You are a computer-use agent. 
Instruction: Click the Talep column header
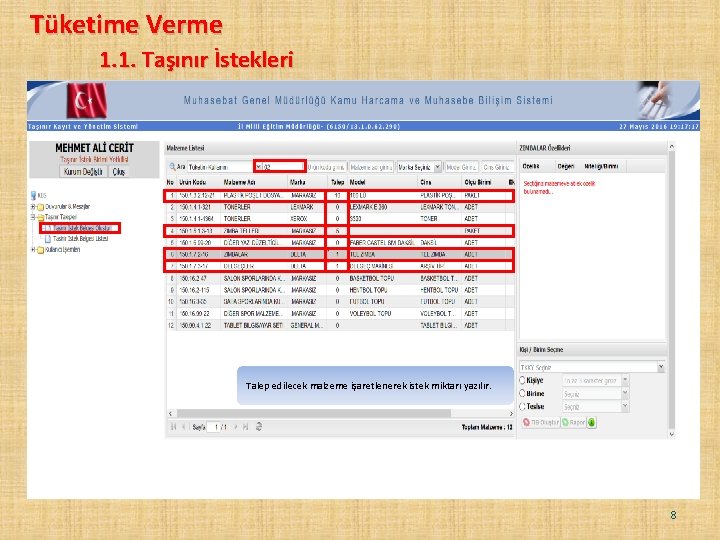tap(338, 183)
